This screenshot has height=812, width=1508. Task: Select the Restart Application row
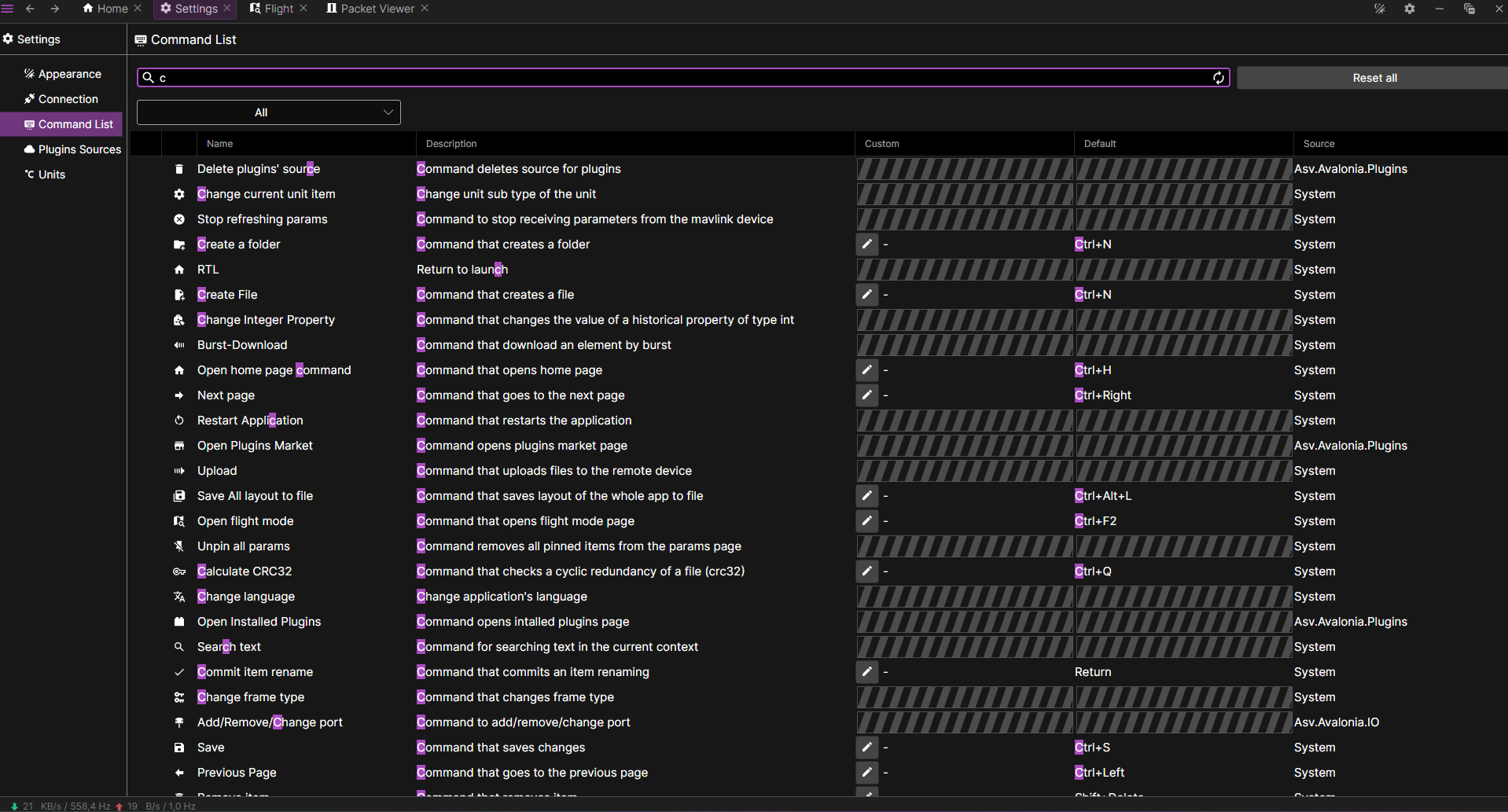click(x=818, y=421)
